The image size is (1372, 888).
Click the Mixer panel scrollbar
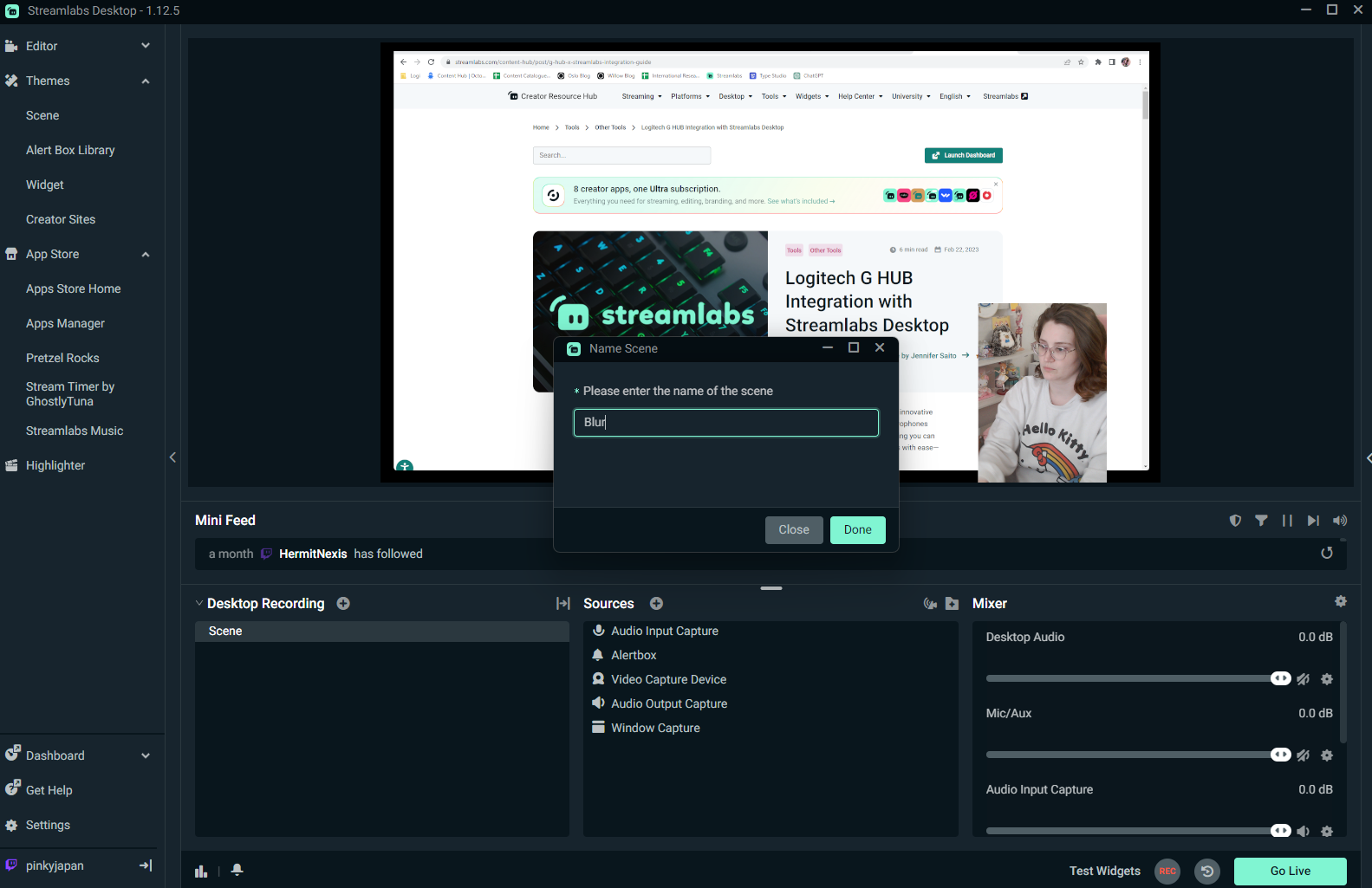pos(1343,683)
